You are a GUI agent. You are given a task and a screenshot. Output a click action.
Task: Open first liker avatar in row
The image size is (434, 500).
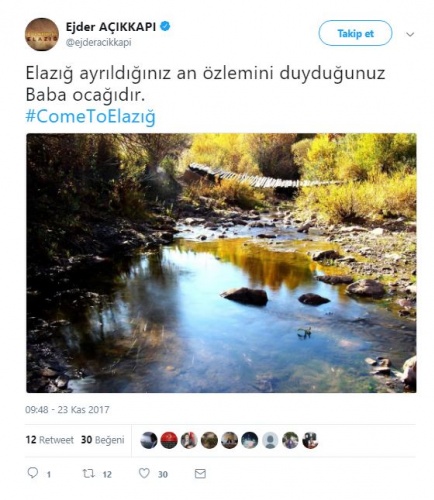[149, 440]
